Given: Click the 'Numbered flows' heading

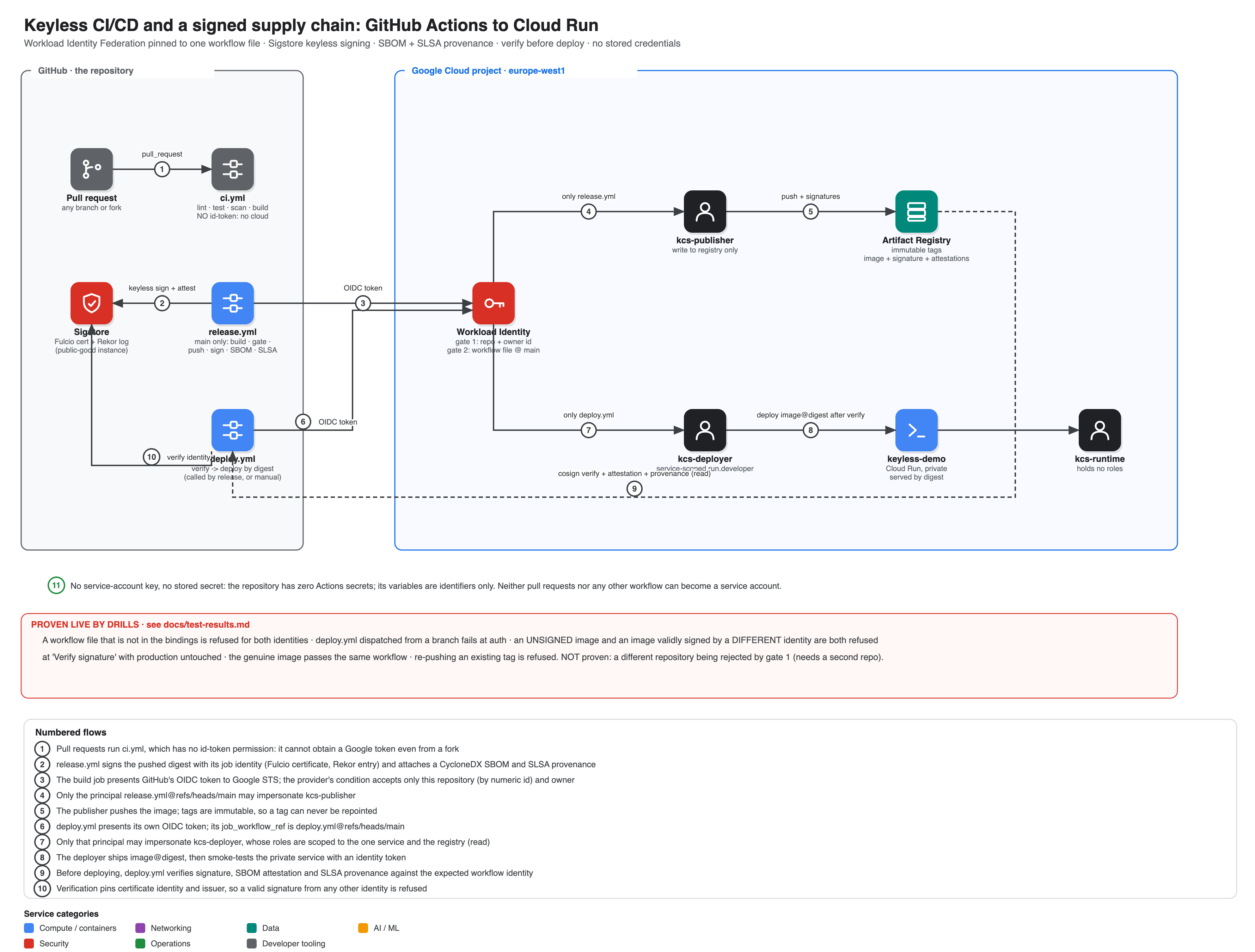Looking at the screenshot, I should 71,732.
